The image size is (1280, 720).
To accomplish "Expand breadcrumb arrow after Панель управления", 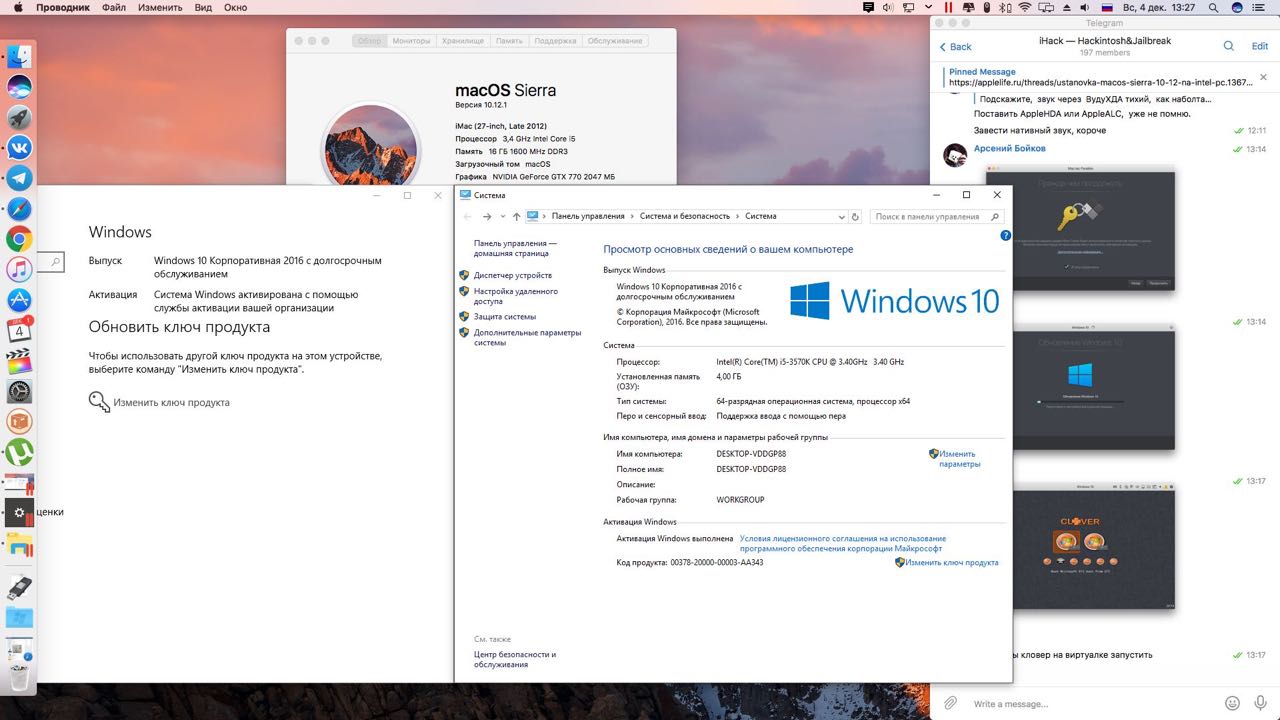I will (x=632, y=216).
